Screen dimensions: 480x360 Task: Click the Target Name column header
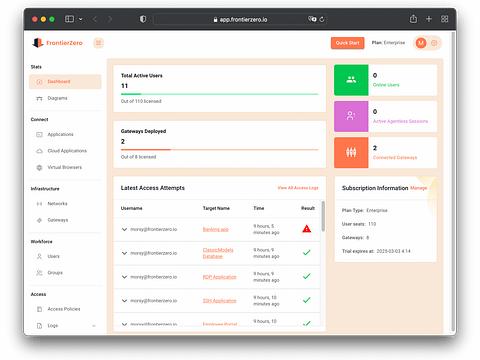pyautogui.click(x=216, y=208)
